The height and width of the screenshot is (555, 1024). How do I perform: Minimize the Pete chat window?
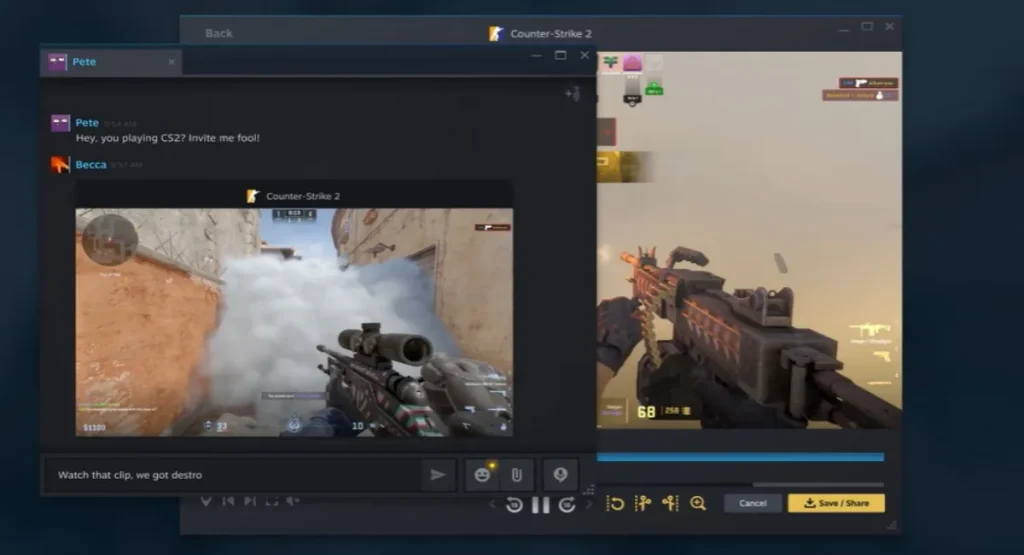[536, 56]
